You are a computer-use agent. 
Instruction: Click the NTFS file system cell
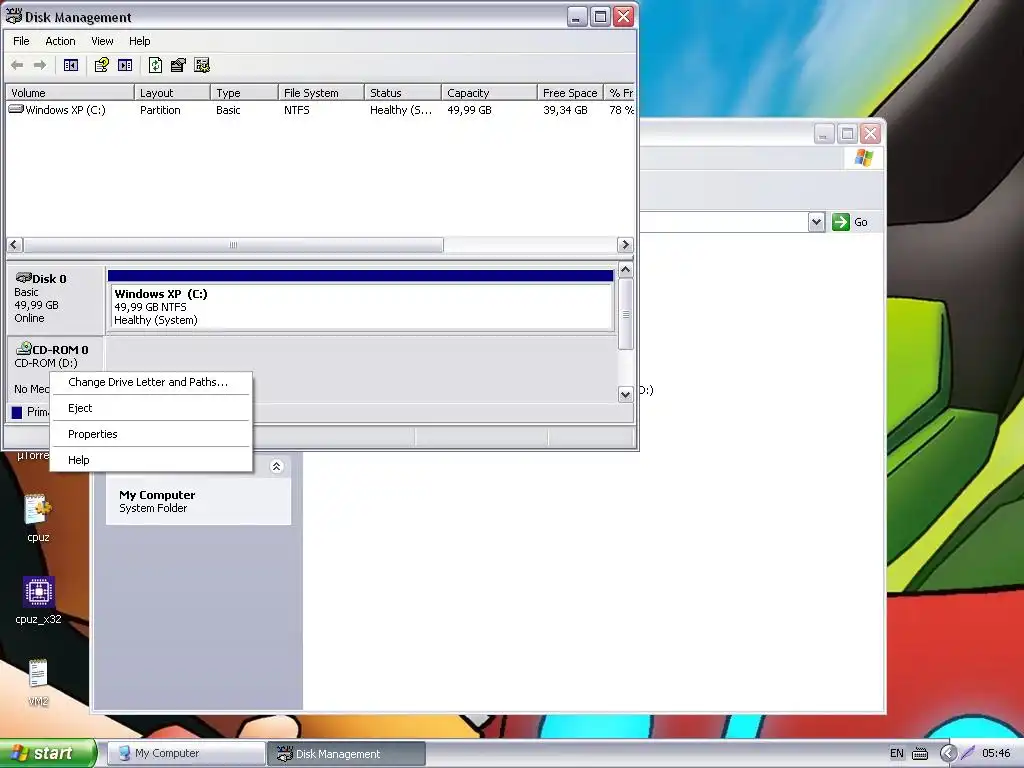pyautogui.click(x=296, y=110)
